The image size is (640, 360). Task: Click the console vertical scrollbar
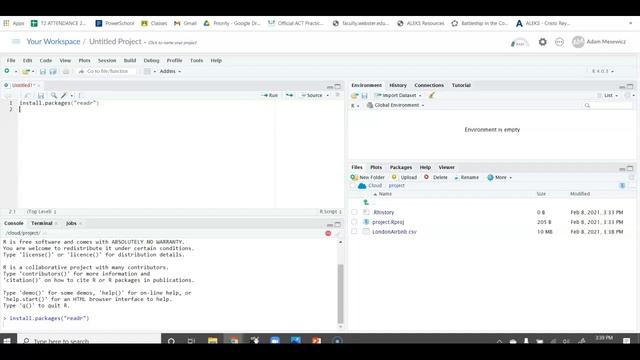coord(340,293)
